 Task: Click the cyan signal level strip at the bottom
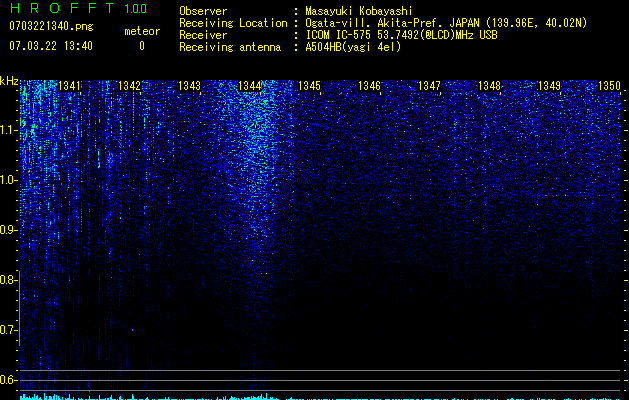(320, 397)
